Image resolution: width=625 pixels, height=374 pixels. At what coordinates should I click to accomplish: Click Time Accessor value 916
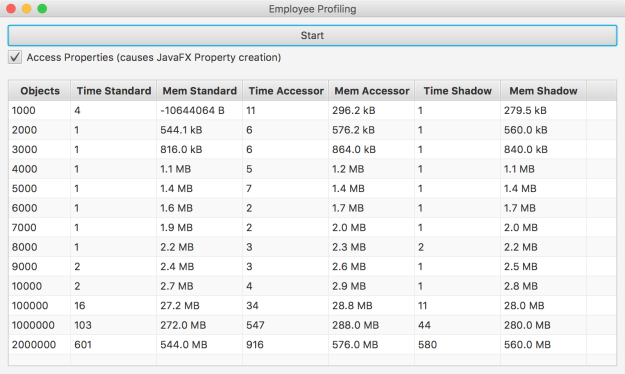click(285, 345)
